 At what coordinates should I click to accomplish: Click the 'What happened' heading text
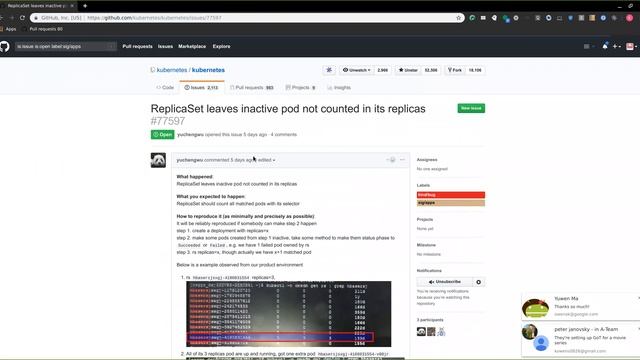[195, 177]
